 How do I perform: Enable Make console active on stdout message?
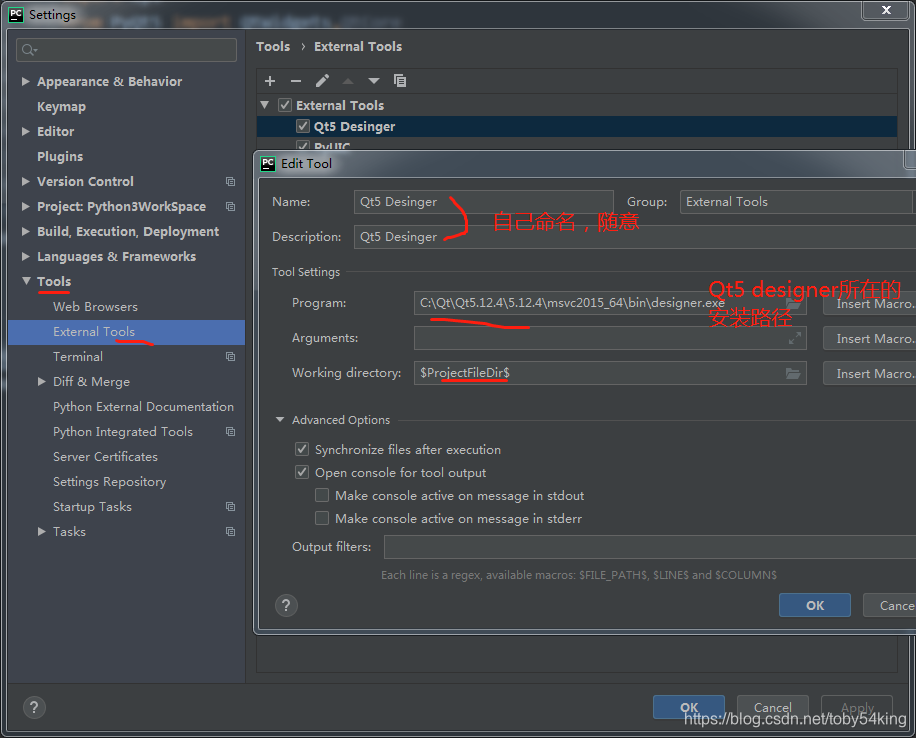click(322, 496)
